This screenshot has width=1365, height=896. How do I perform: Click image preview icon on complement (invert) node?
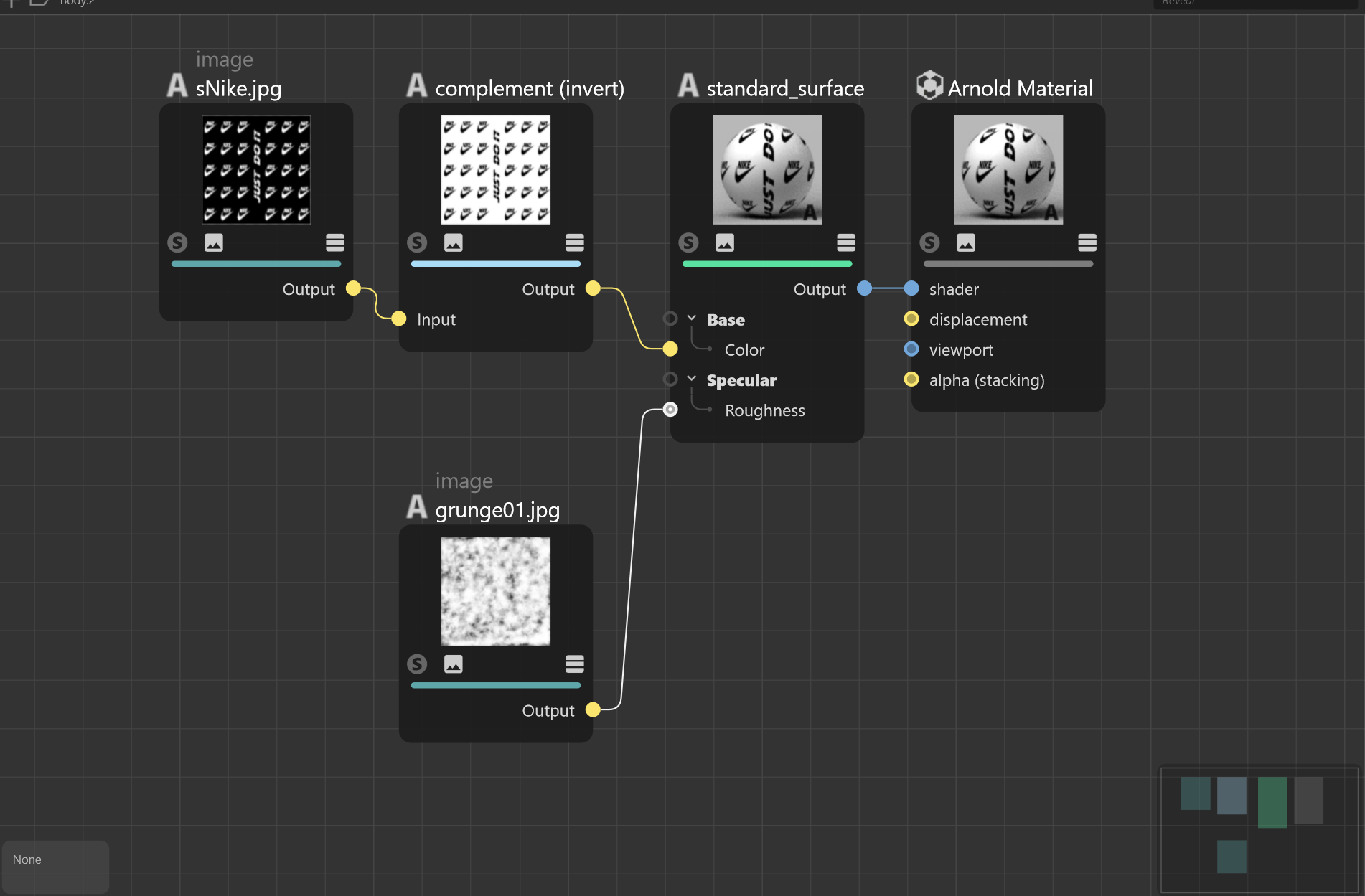click(454, 242)
